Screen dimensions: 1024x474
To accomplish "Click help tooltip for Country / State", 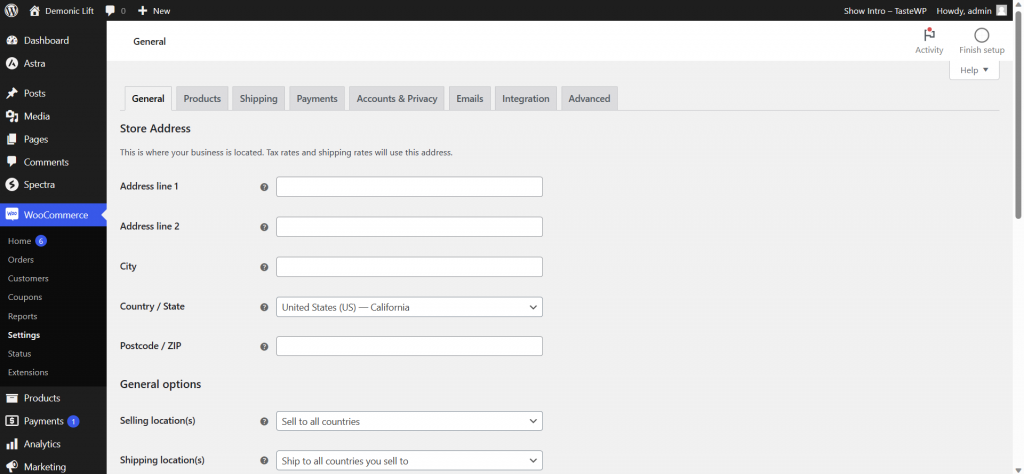I will click(264, 307).
